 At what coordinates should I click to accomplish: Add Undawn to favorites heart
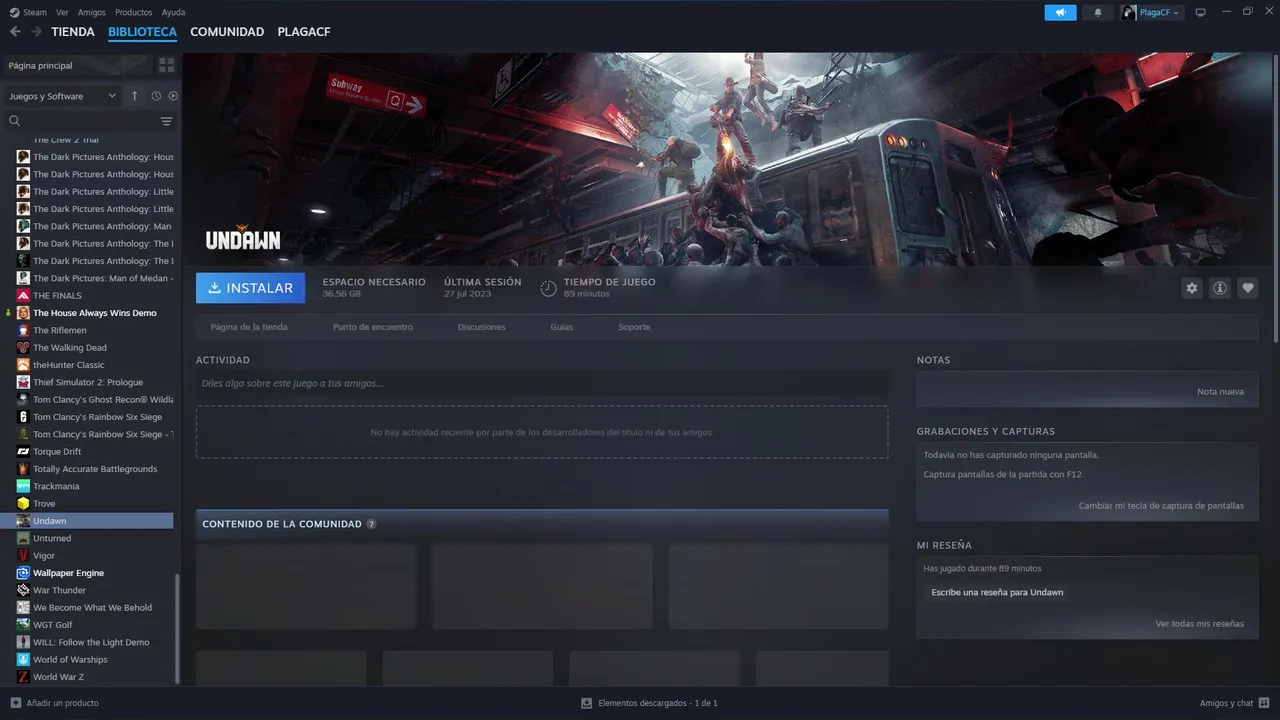pyautogui.click(x=1248, y=288)
